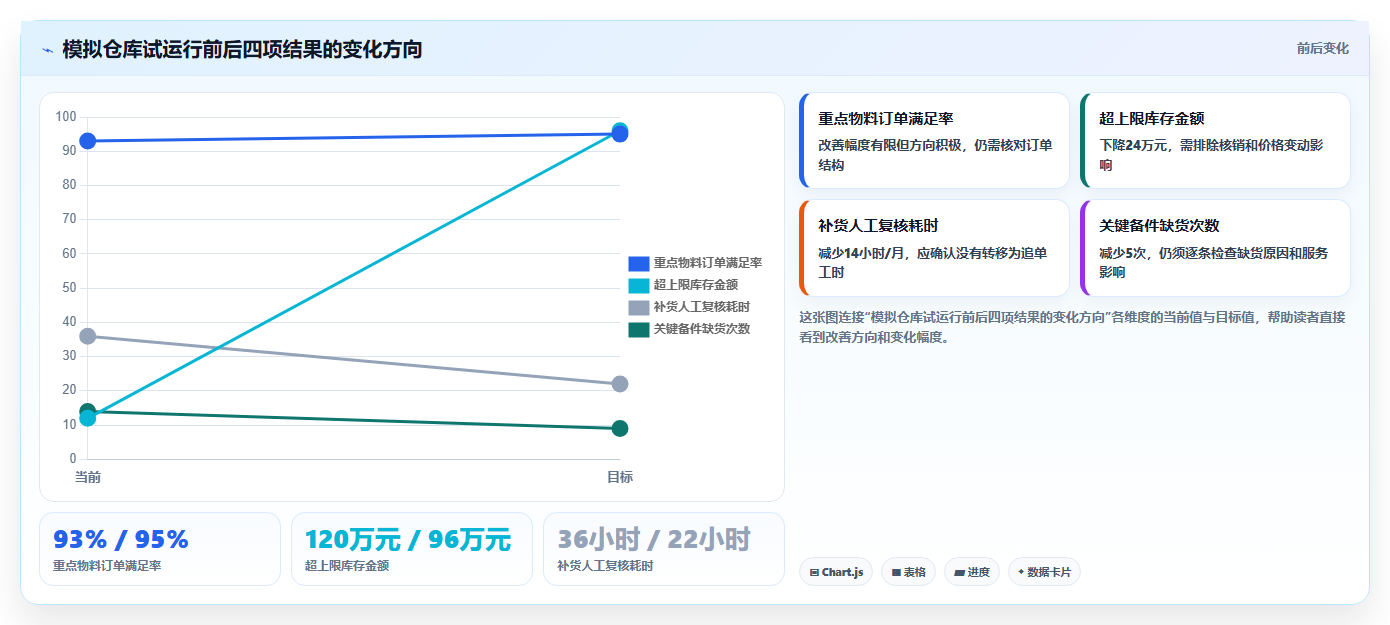
Task: Open the 重点物料订单满足率 insight card
Action: click(x=934, y=141)
